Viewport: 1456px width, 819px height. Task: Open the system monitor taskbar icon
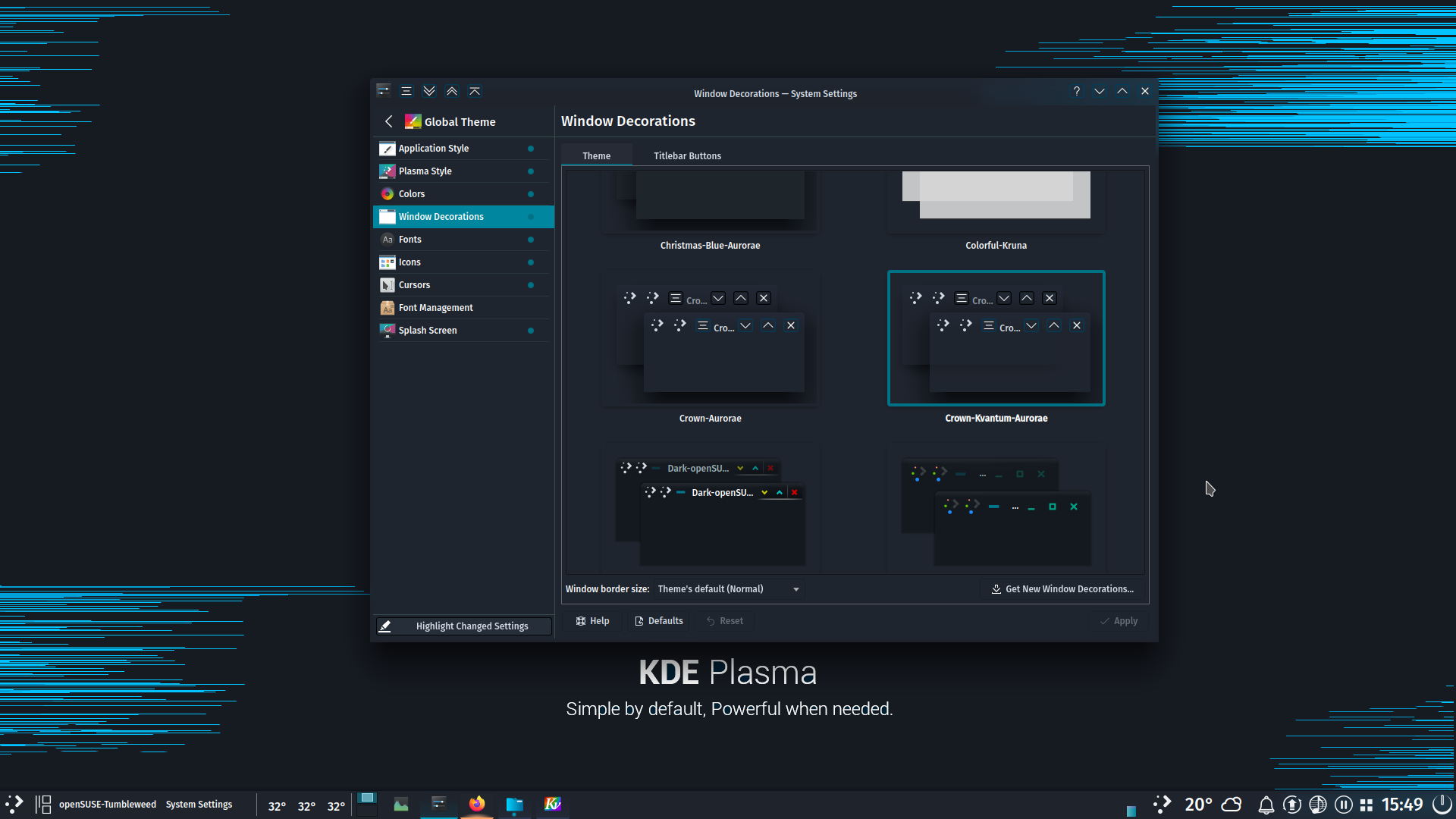[x=401, y=805]
